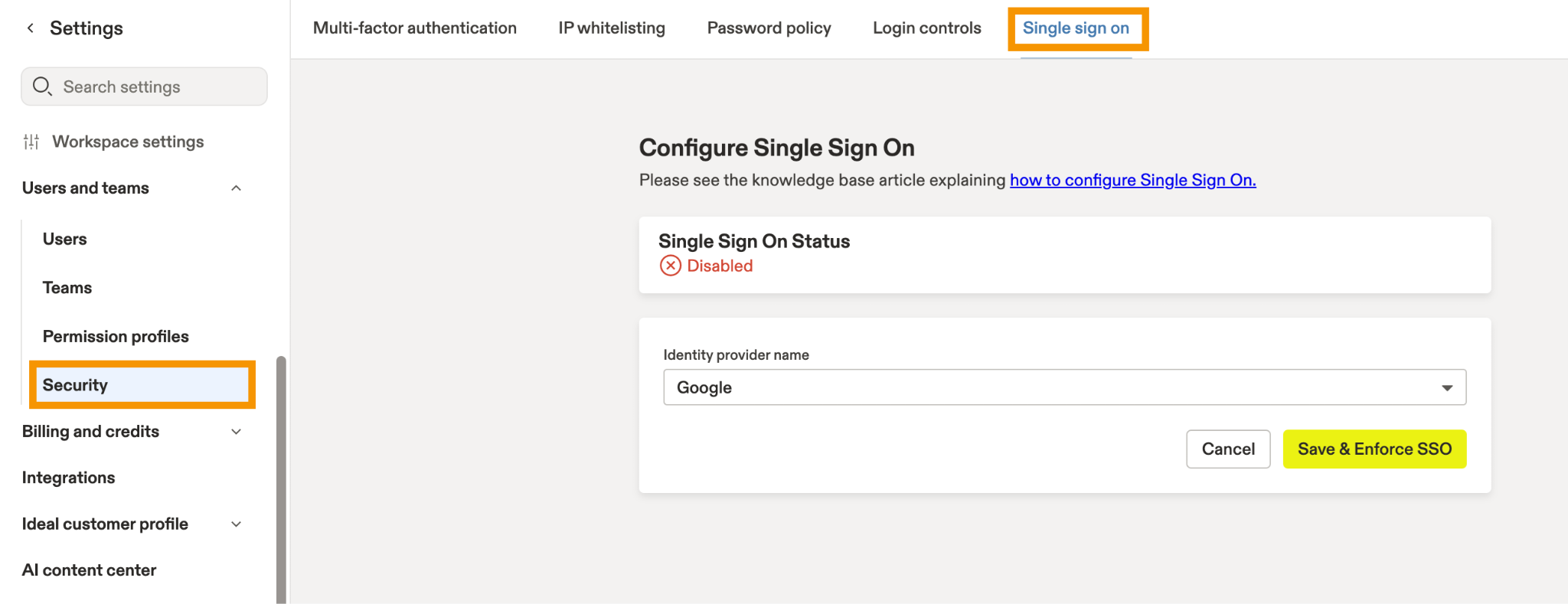Click the magnifier icon in search settings
Viewport: 1568px width, 604px height.
tap(42, 87)
